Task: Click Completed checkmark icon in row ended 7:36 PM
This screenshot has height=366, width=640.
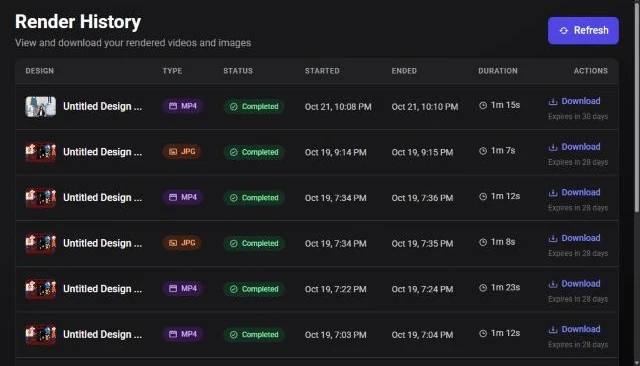Action: tap(233, 198)
